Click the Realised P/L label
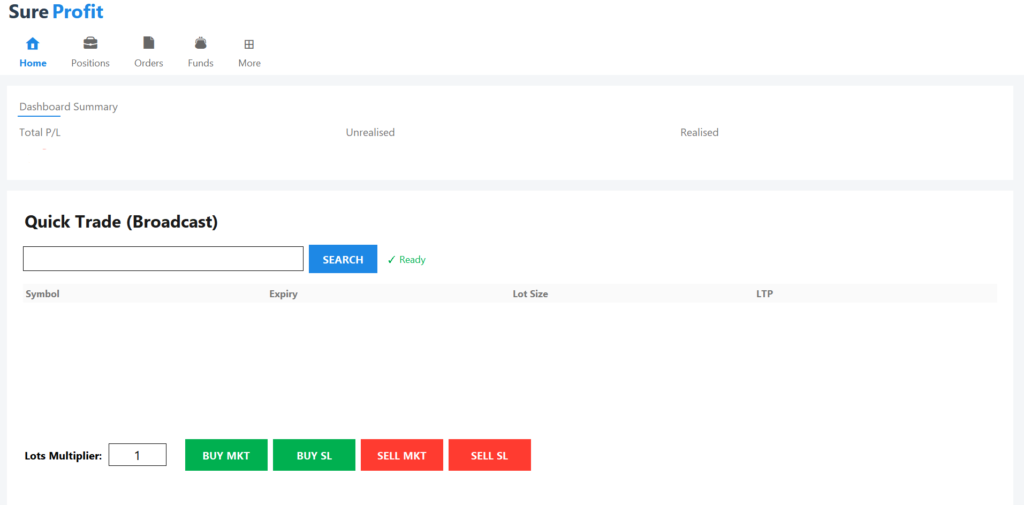 point(699,132)
